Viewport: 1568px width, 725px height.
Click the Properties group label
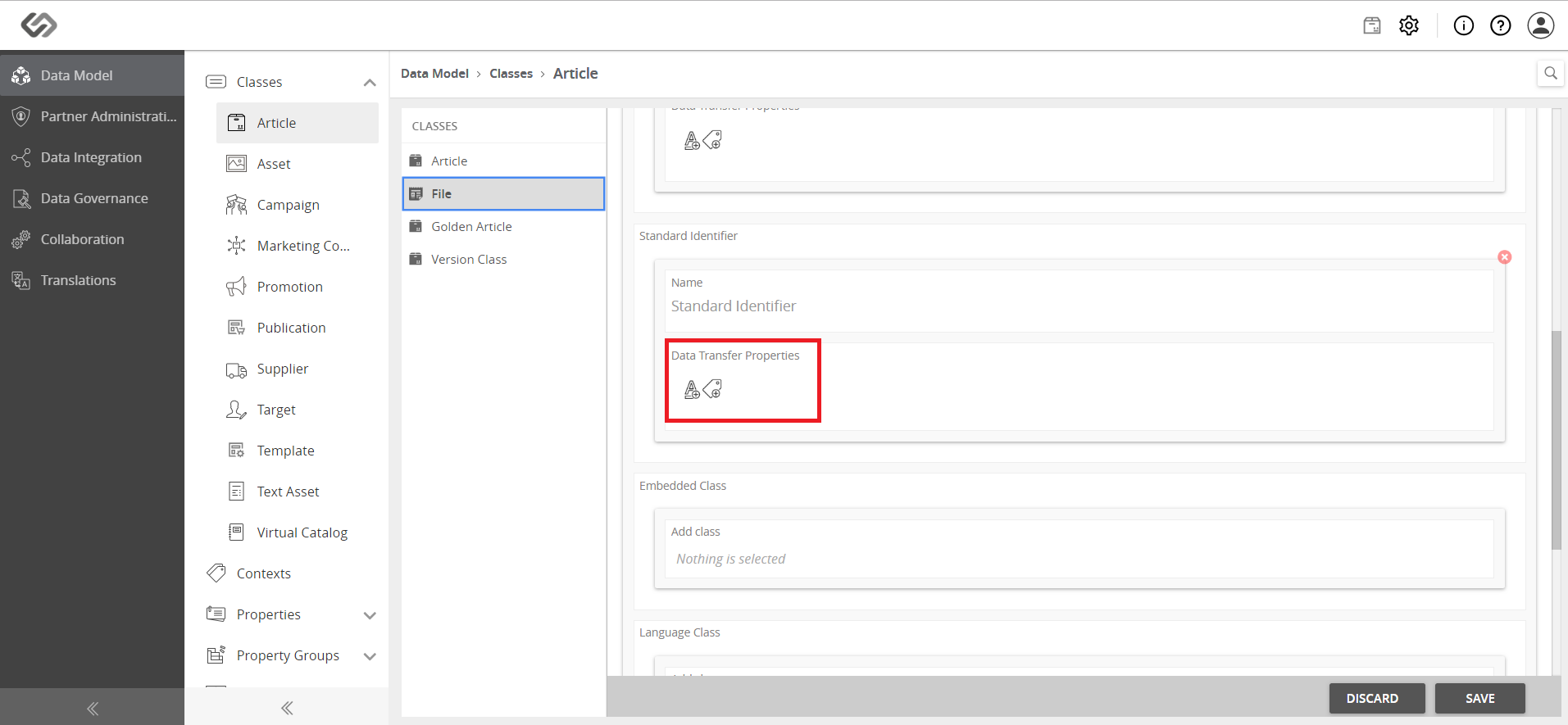tap(268, 614)
